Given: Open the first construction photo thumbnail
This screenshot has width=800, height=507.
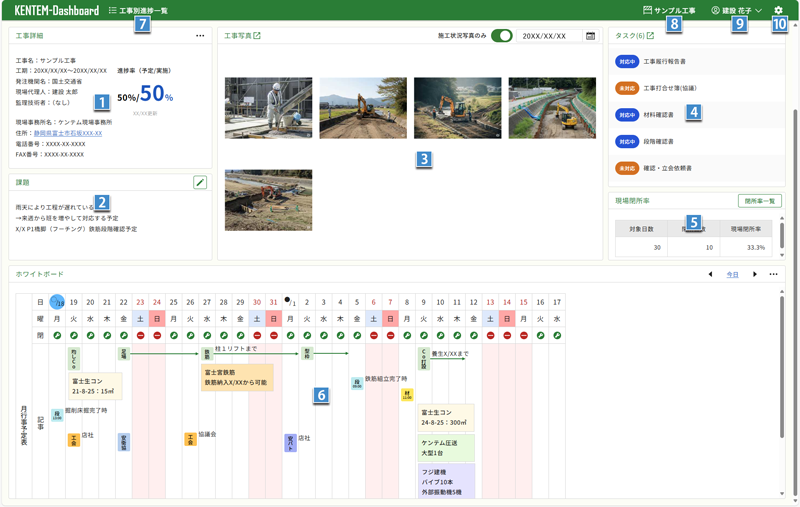Looking at the screenshot, I should pyautogui.click(x=268, y=108).
